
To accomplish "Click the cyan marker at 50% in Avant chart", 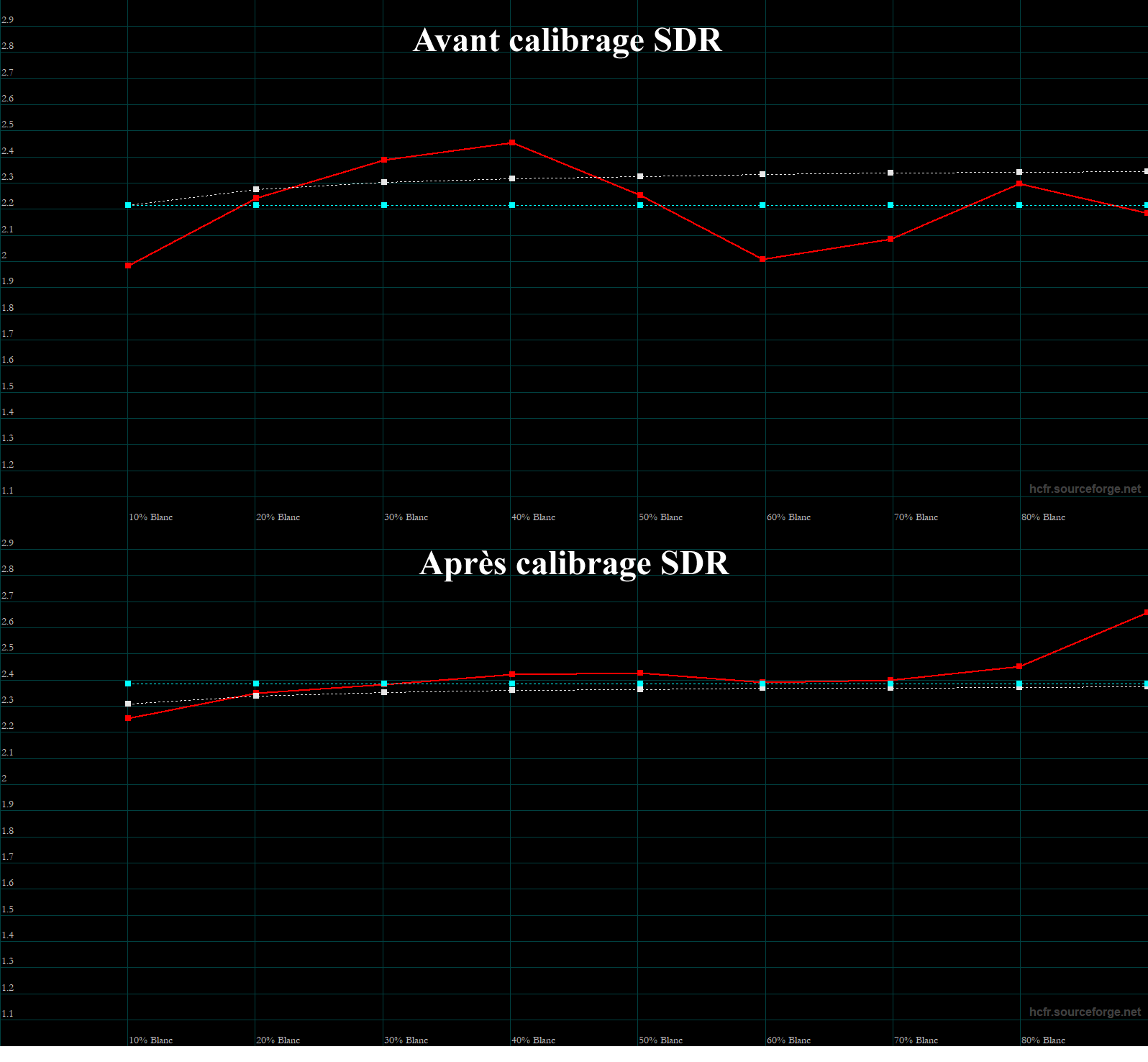I will [640, 205].
